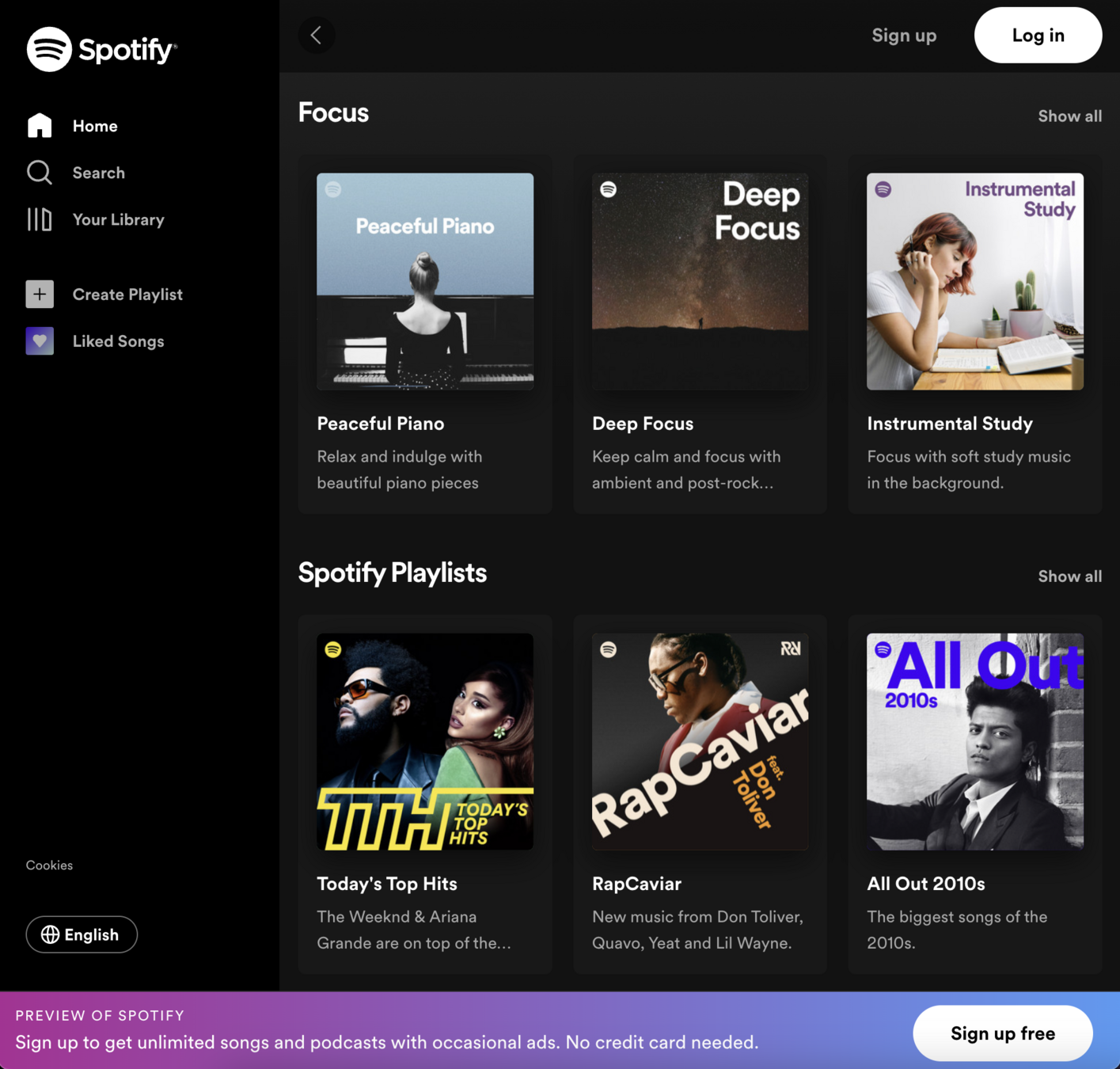Screen dimensions: 1120x1069
Task: Click the Liked Songs heart icon
Action: tap(40, 341)
